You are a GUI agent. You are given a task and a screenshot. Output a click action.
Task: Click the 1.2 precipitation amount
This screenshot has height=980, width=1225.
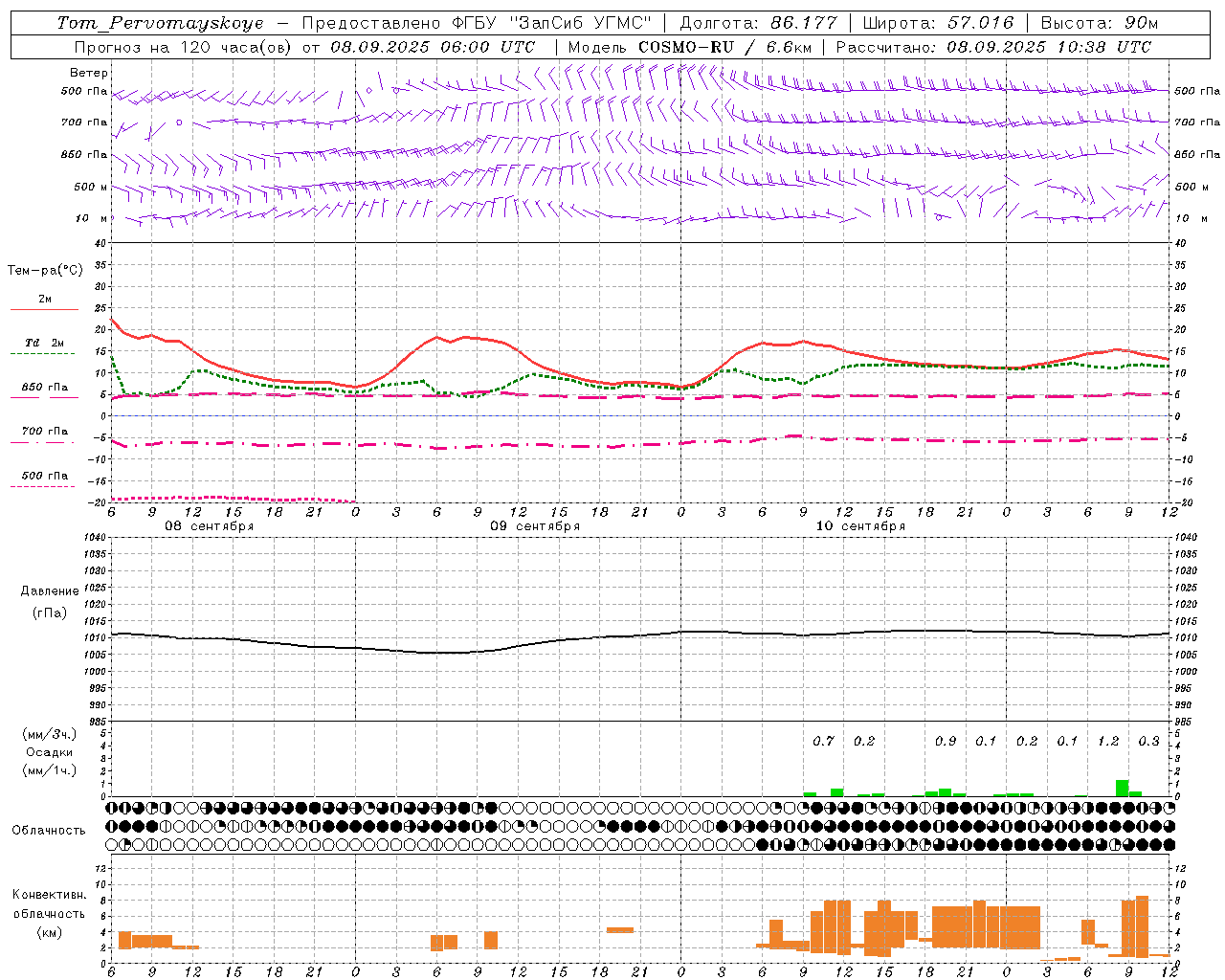coord(1108,742)
